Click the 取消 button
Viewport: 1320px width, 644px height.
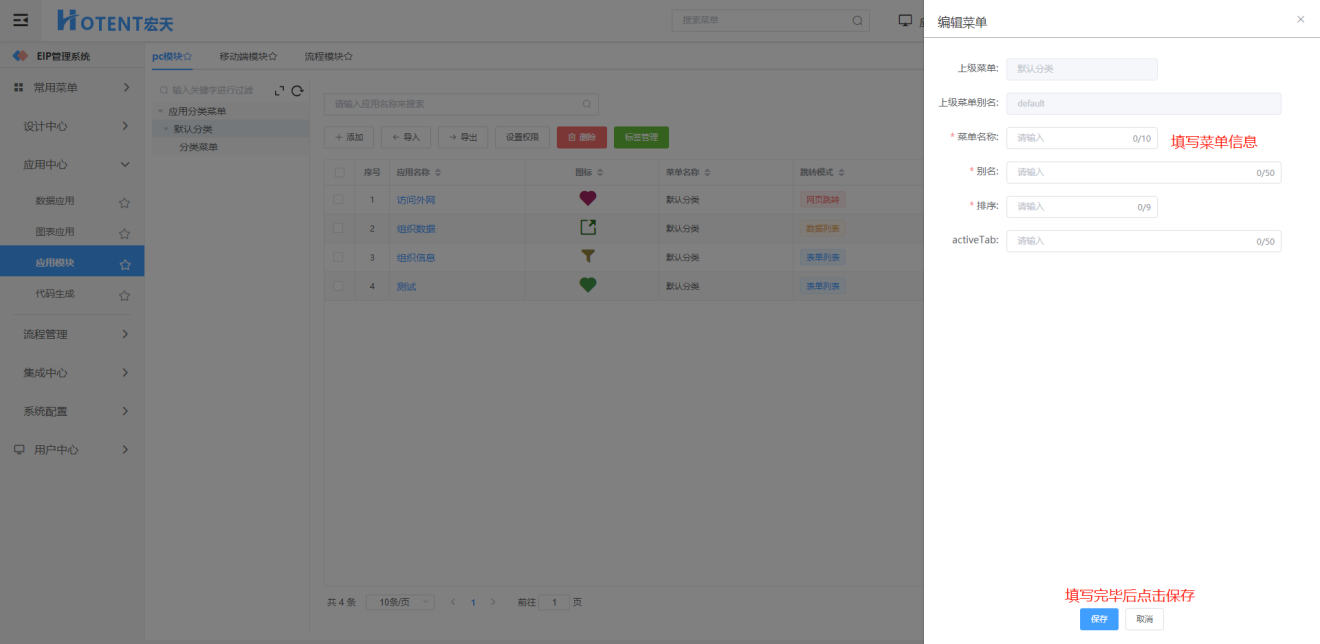click(1145, 619)
